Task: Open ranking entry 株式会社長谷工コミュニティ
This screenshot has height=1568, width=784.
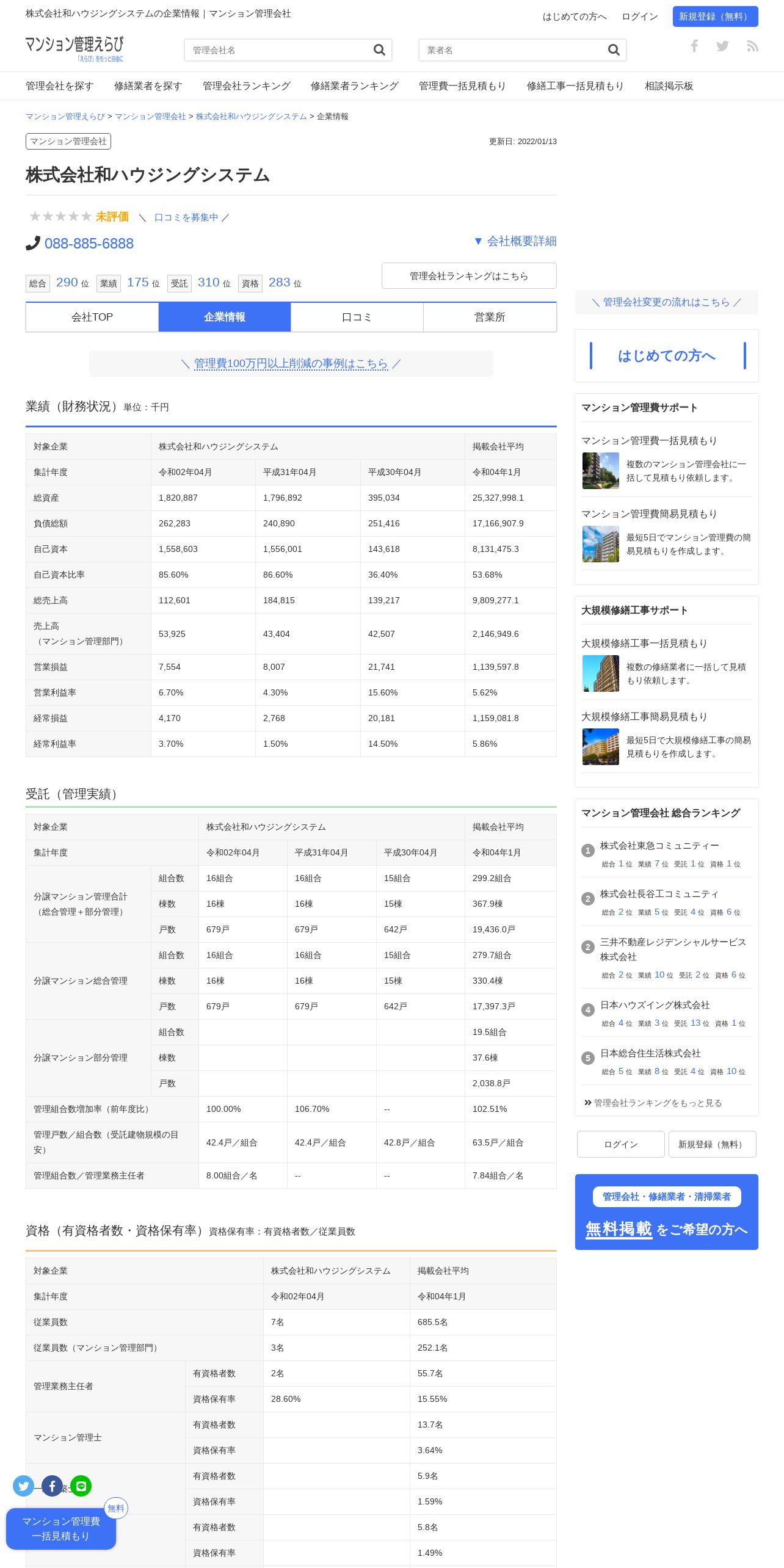Action: pyautogui.click(x=659, y=894)
